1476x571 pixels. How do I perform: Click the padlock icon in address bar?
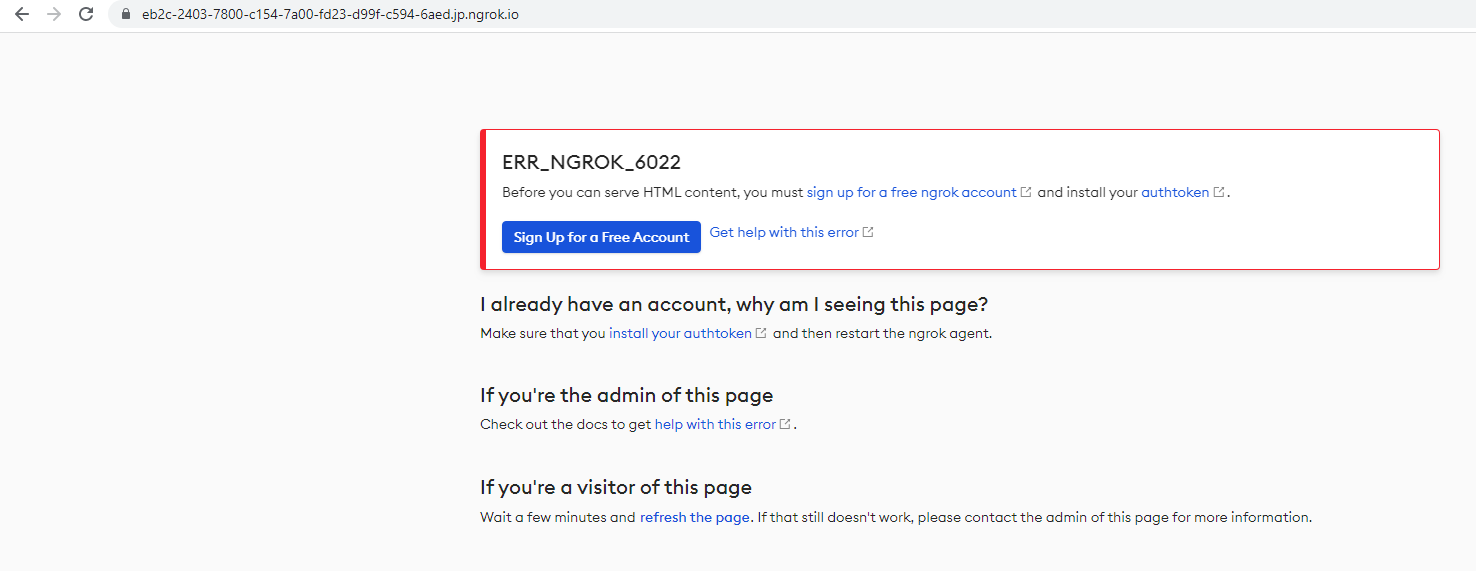click(126, 15)
